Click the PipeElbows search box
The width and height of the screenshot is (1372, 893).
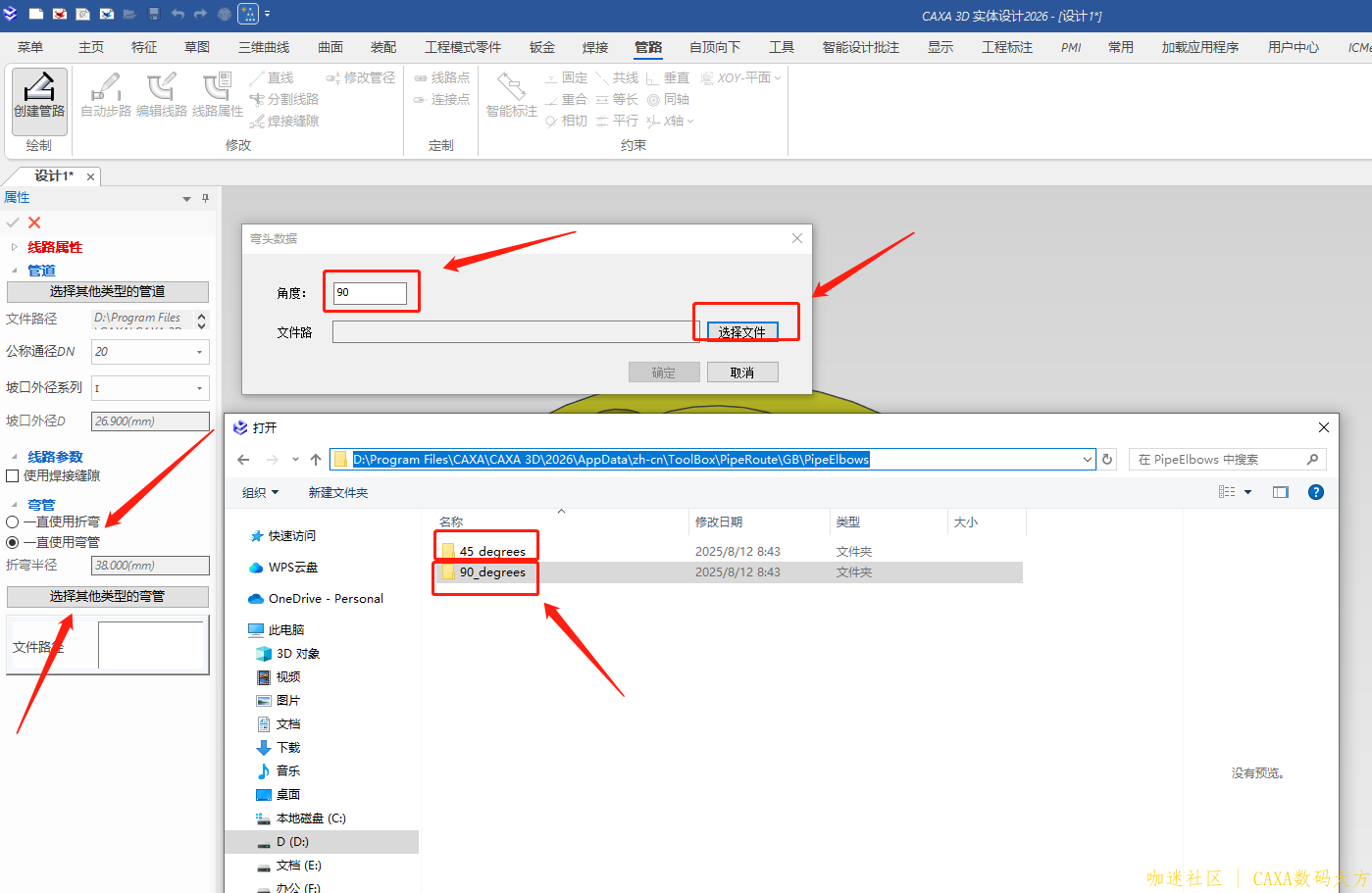pyautogui.click(x=1228, y=459)
